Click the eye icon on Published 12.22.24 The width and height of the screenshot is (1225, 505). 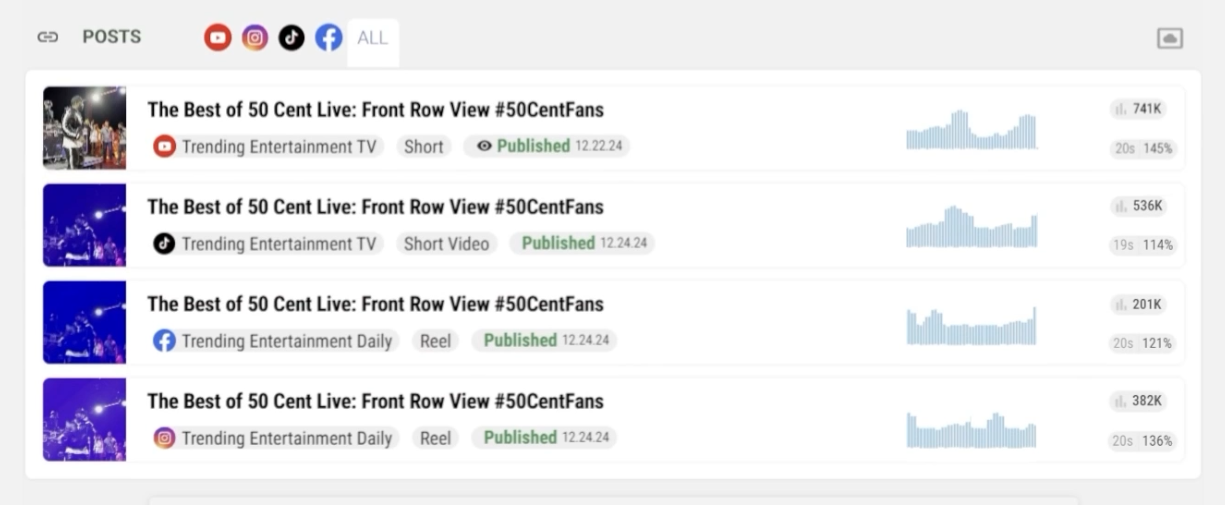pyautogui.click(x=485, y=146)
